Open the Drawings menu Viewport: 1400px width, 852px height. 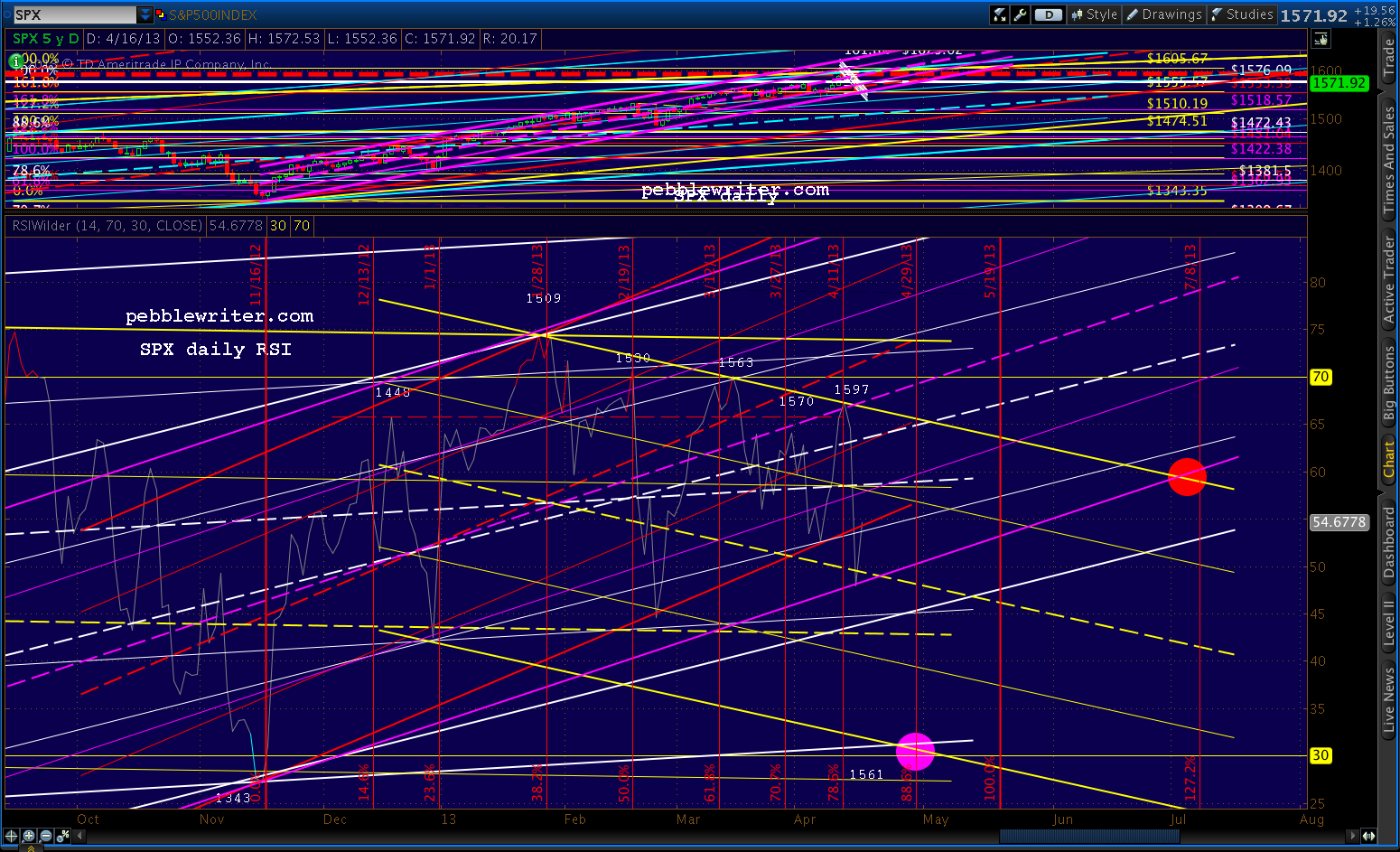click(x=1163, y=14)
